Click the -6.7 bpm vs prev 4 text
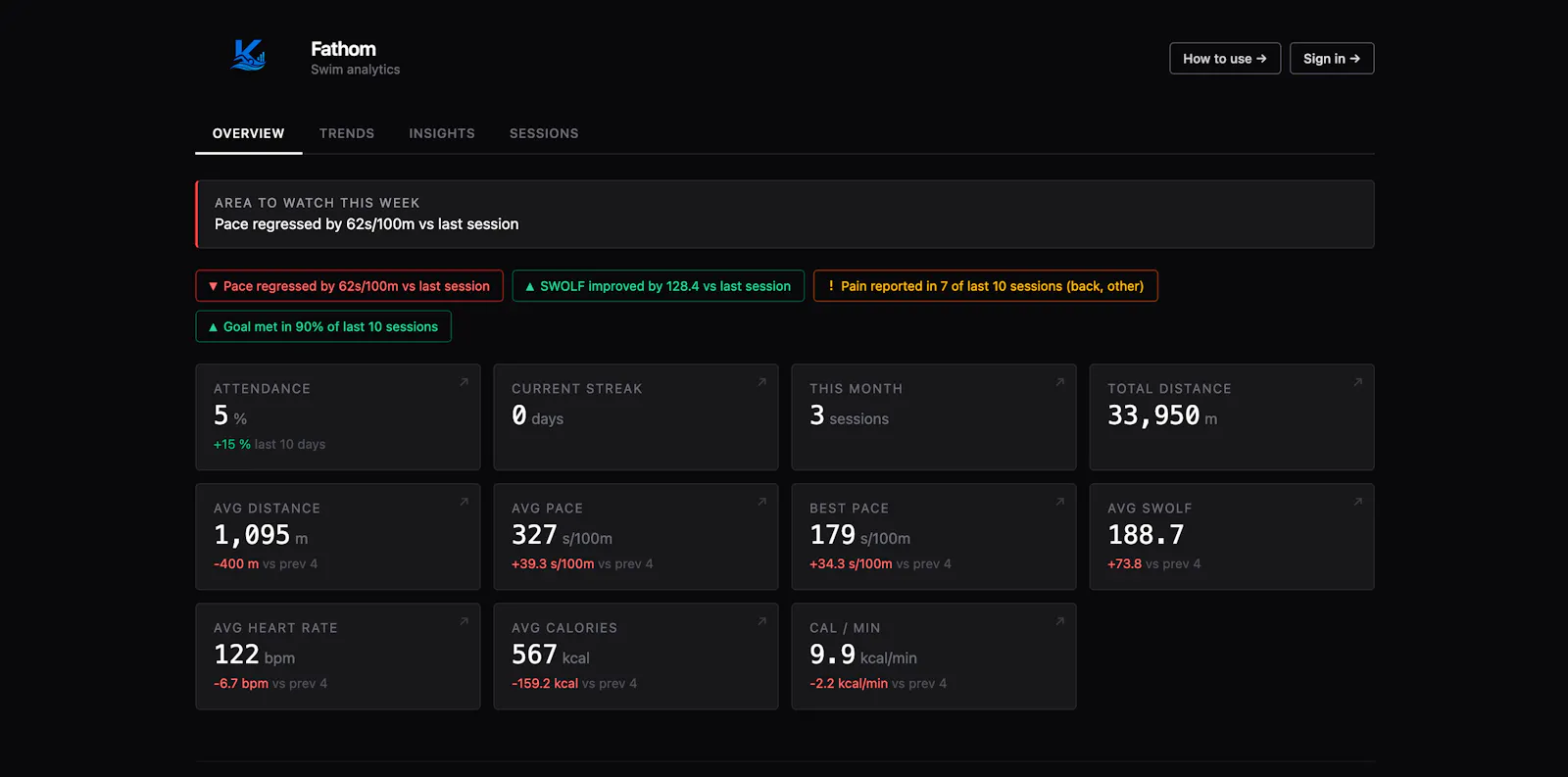The width and height of the screenshot is (1568, 777). [270, 683]
